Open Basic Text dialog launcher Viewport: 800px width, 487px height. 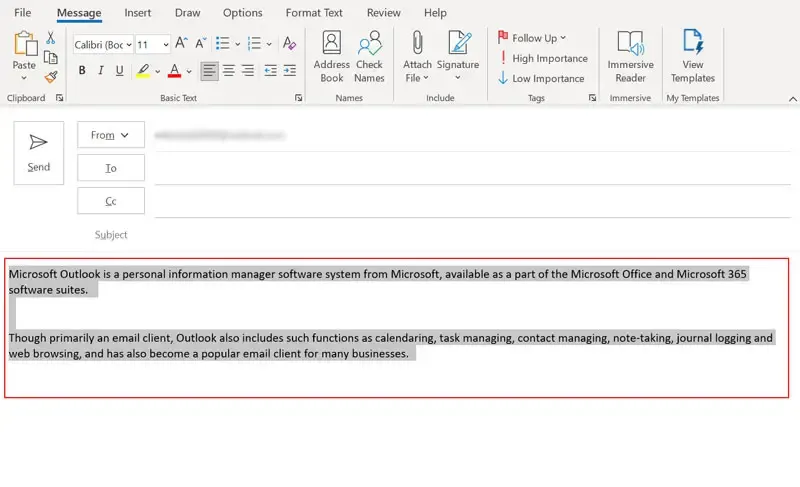click(298, 98)
